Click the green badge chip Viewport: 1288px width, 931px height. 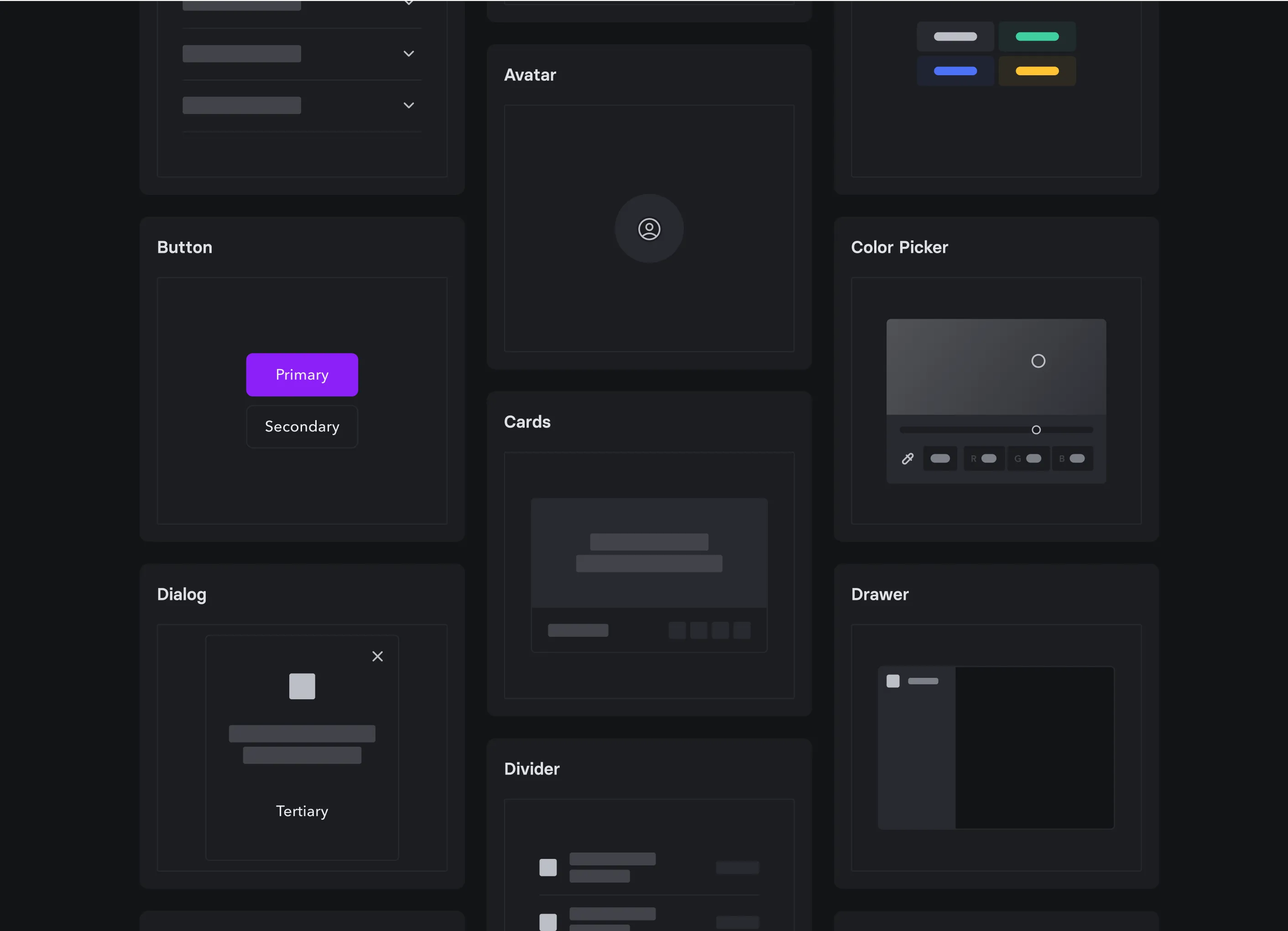(1037, 36)
